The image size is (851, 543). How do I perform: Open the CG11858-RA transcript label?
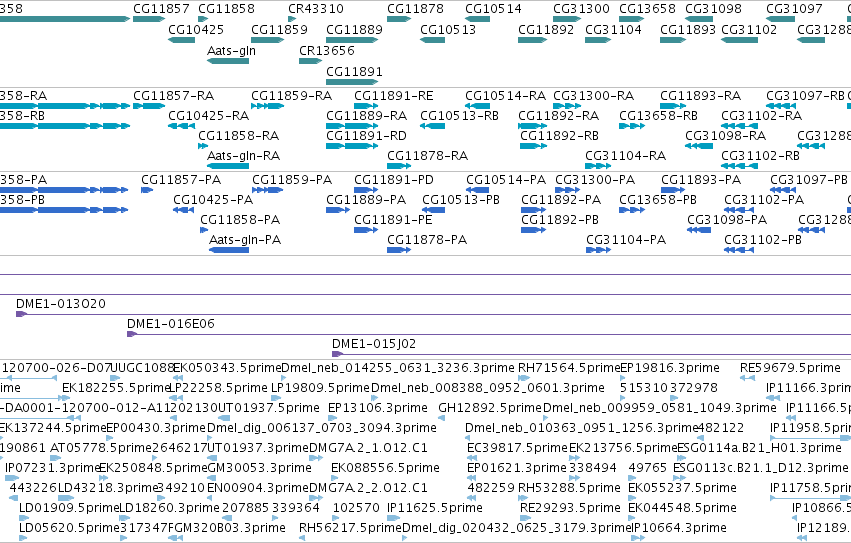click(x=239, y=136)
